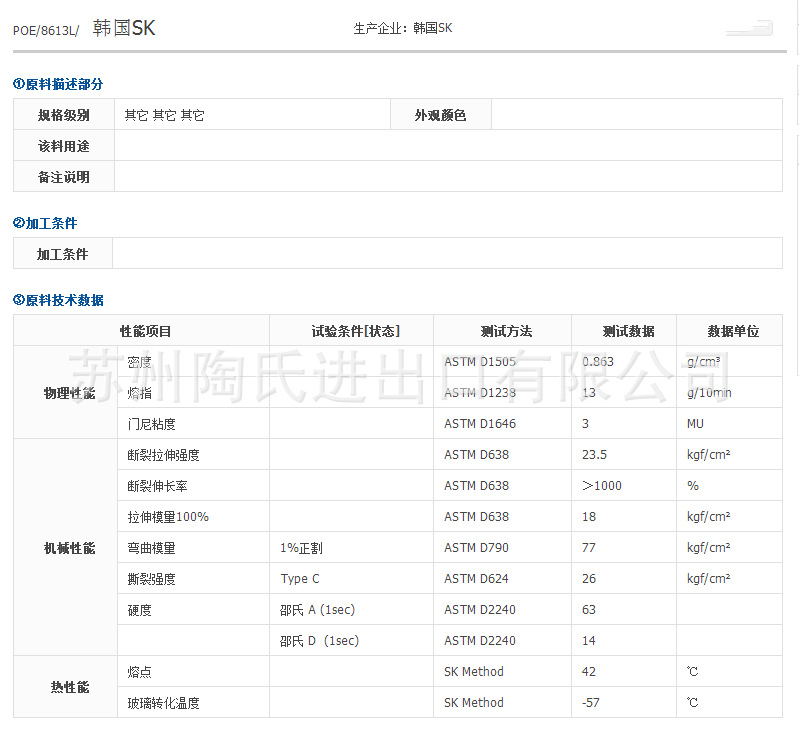The width and height of the screenshot is (799, 733).
Task: Click the 测试数据 column header
Action: (x=624, y=331)
